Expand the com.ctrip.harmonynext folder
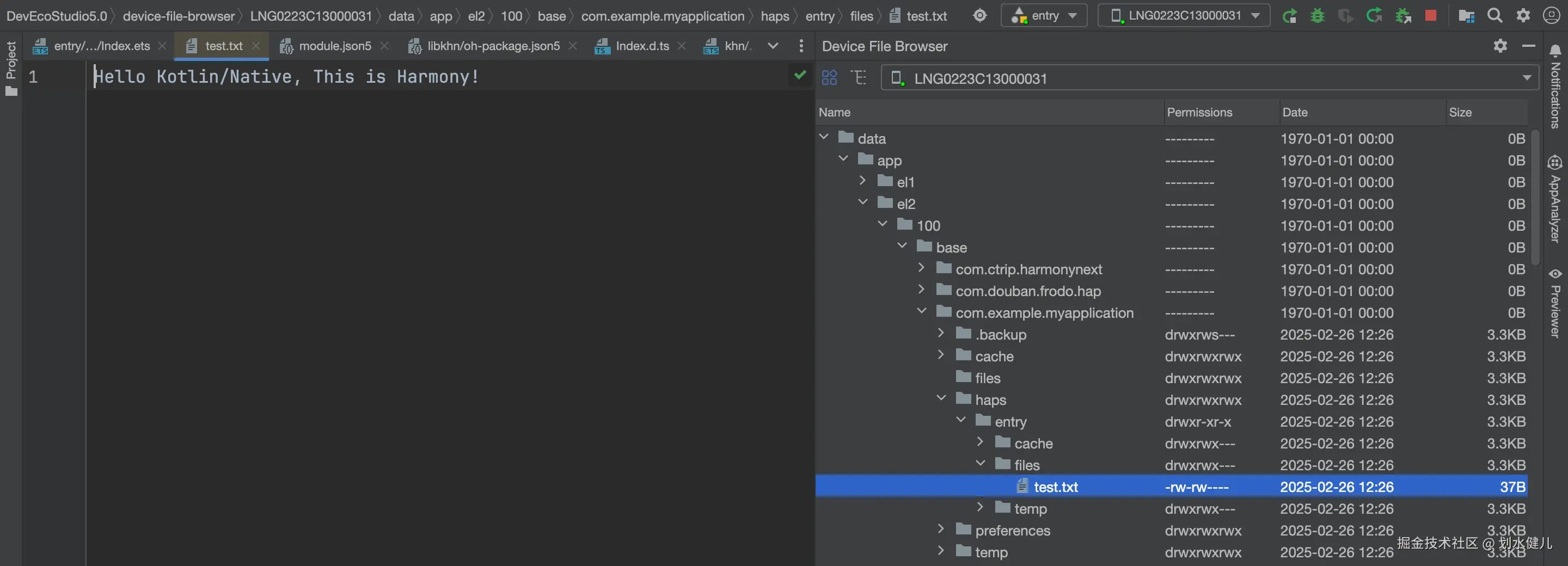1568x566 pixels. click(922, 268)
